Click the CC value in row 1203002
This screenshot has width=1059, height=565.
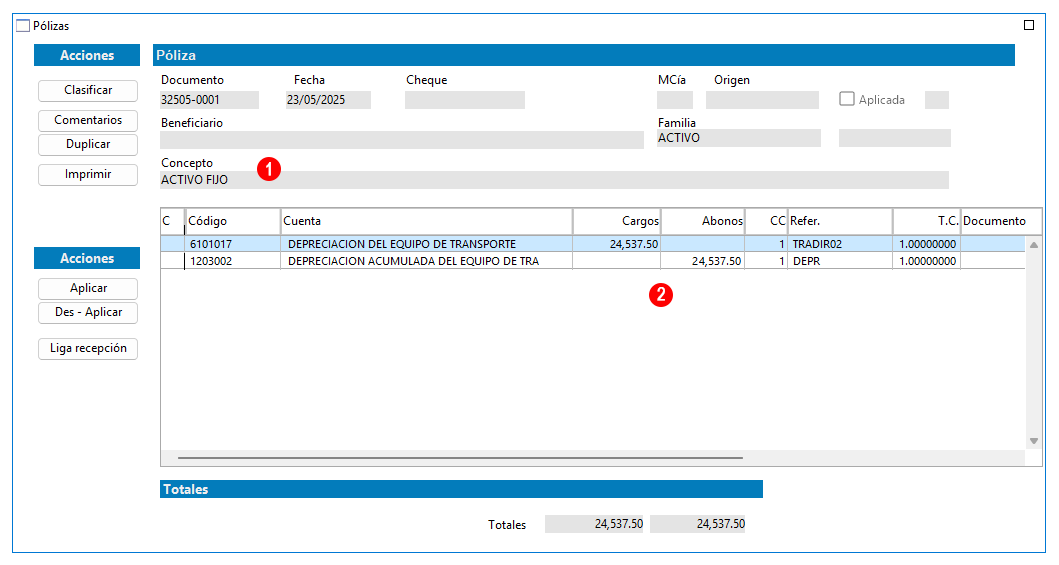click(767, 261)
